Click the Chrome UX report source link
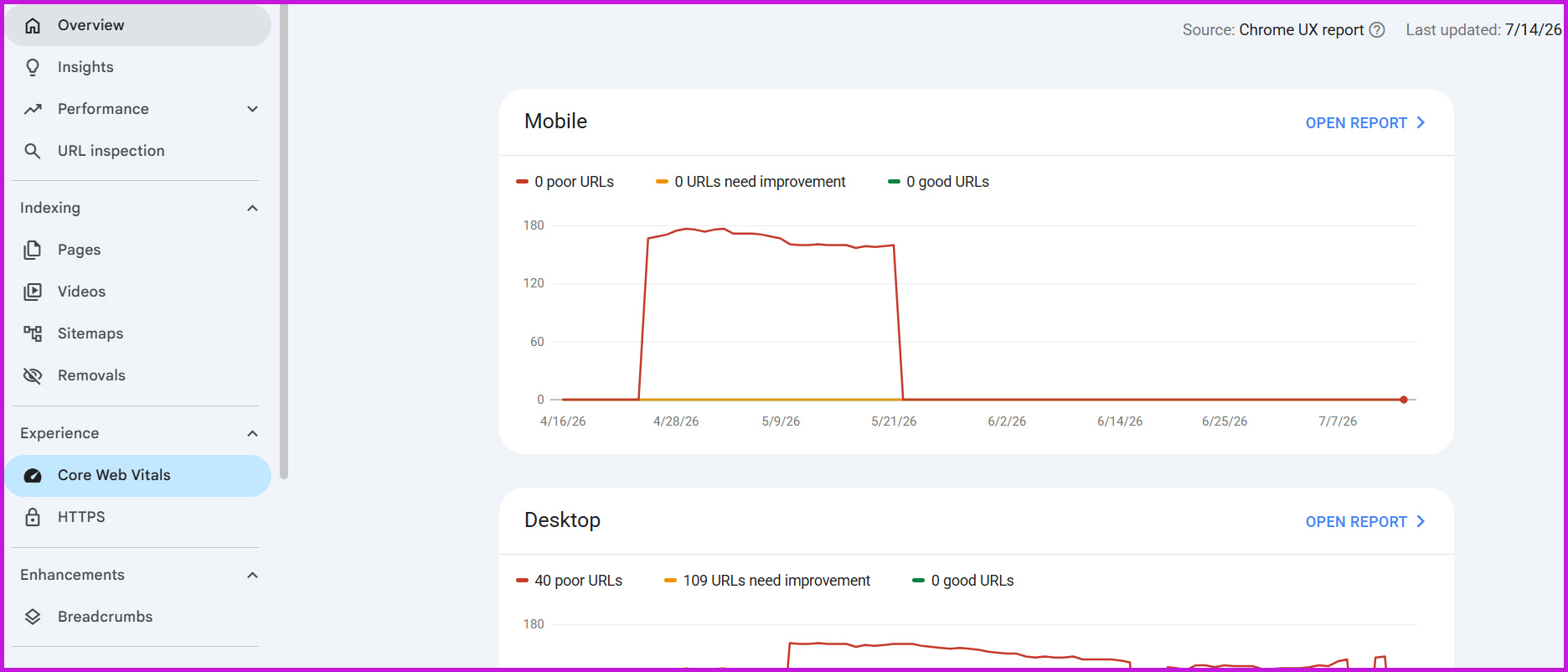1568x672 pixels. (x=1302, y=30)
